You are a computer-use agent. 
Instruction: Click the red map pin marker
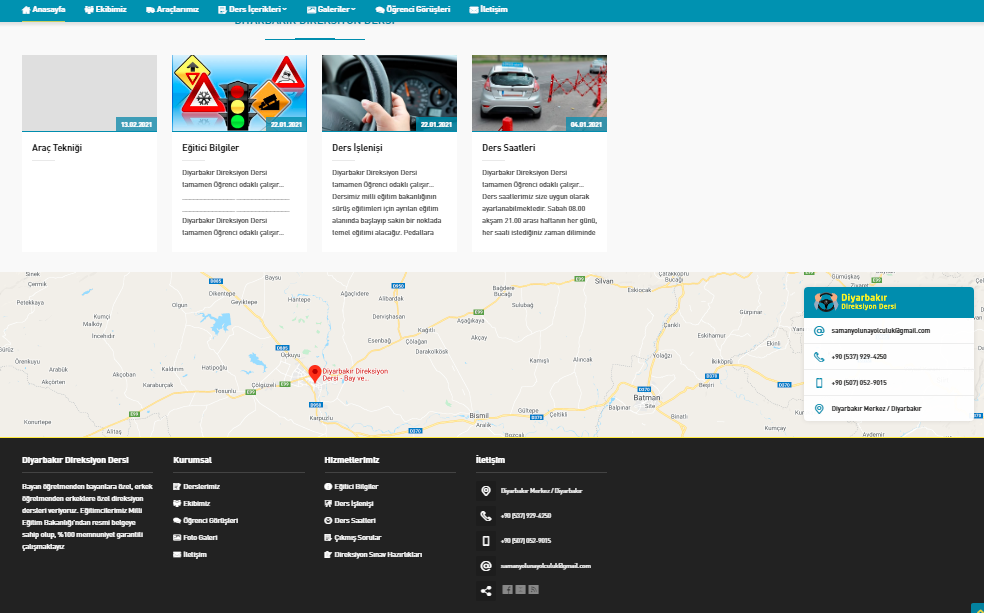click(315, 373)
